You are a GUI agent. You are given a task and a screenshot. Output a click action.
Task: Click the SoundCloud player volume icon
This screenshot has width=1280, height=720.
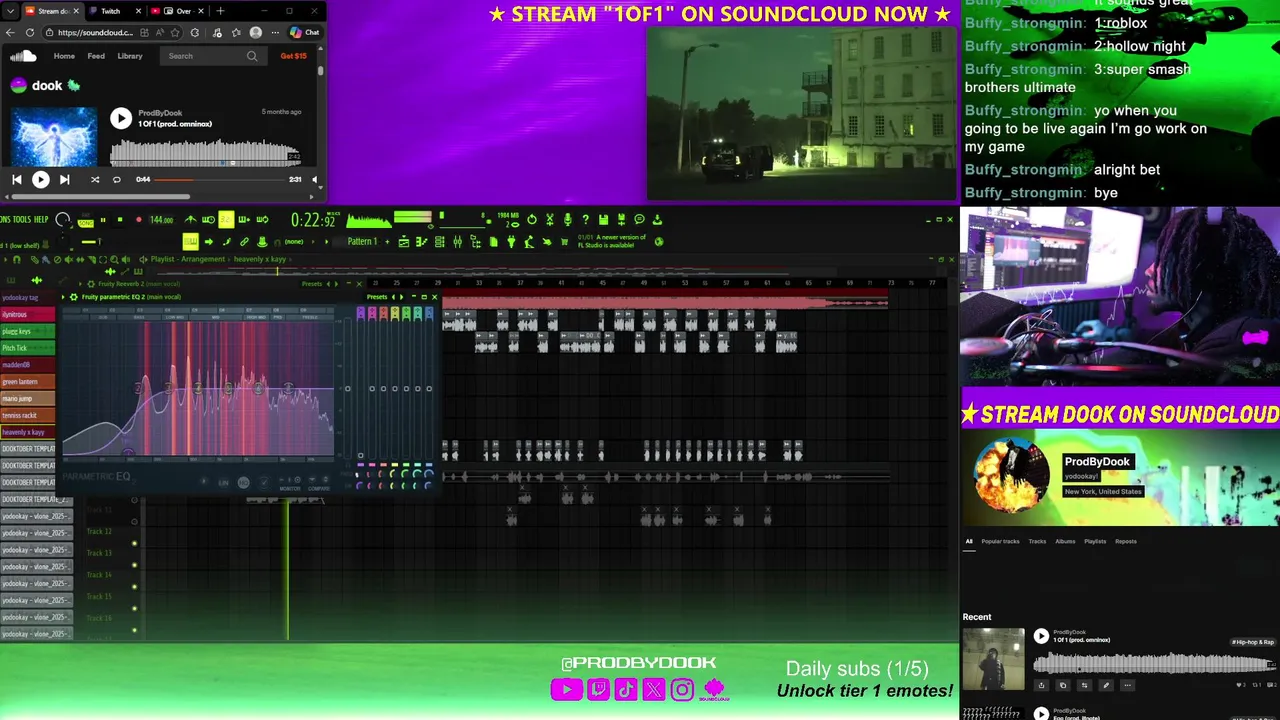(x=315, y=180)
